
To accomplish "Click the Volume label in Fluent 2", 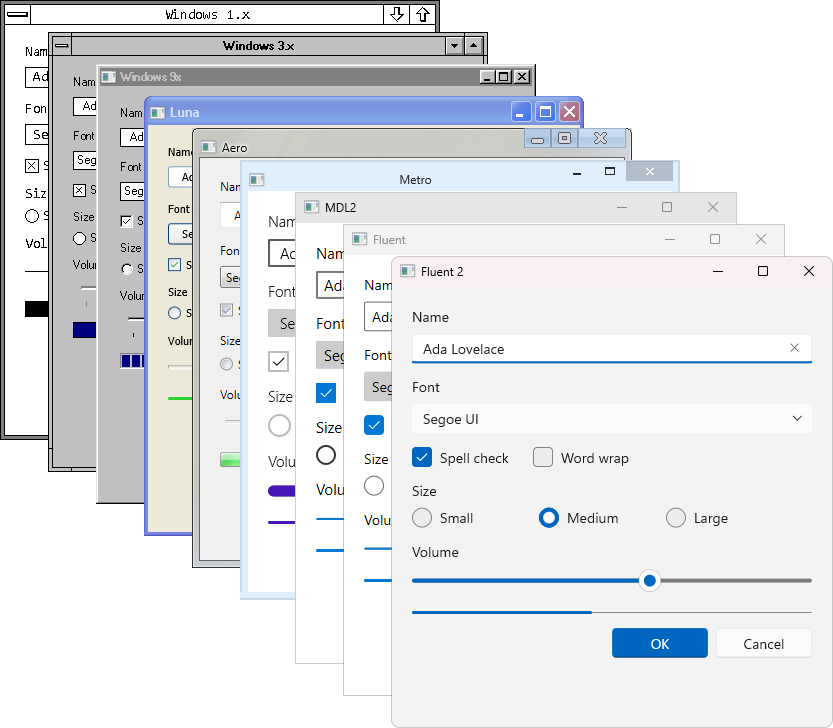I will coord(435,552).
